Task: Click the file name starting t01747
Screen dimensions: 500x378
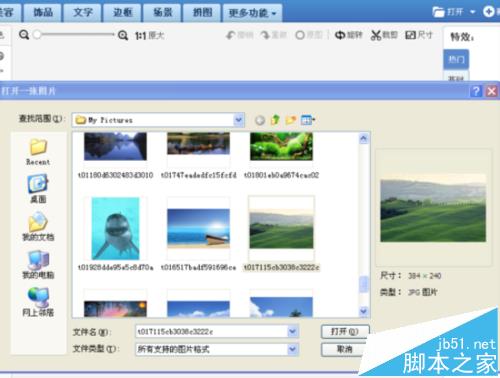Action: [x=199, y=175]
